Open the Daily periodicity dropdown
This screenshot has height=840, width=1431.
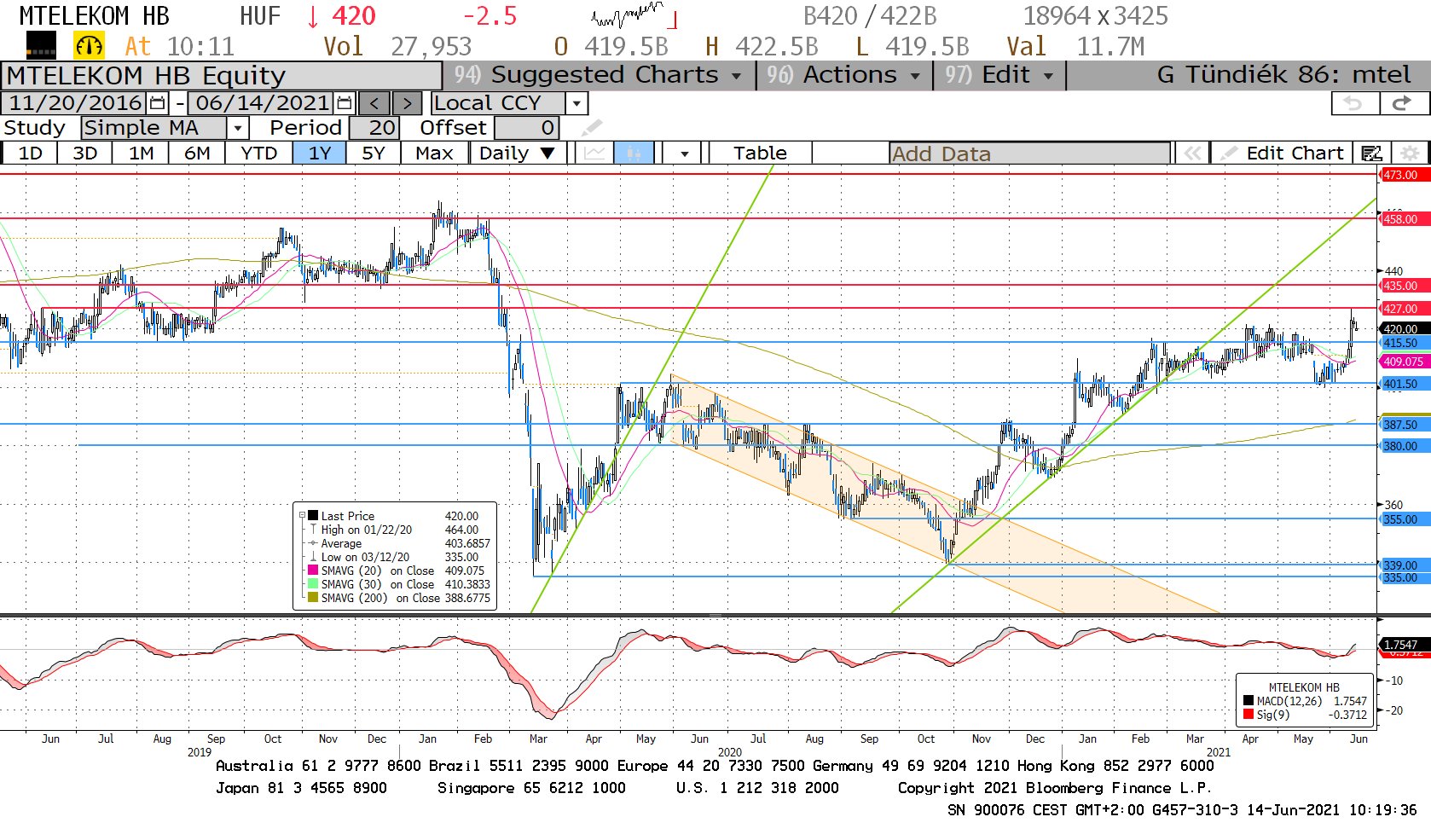pos(517,153)
